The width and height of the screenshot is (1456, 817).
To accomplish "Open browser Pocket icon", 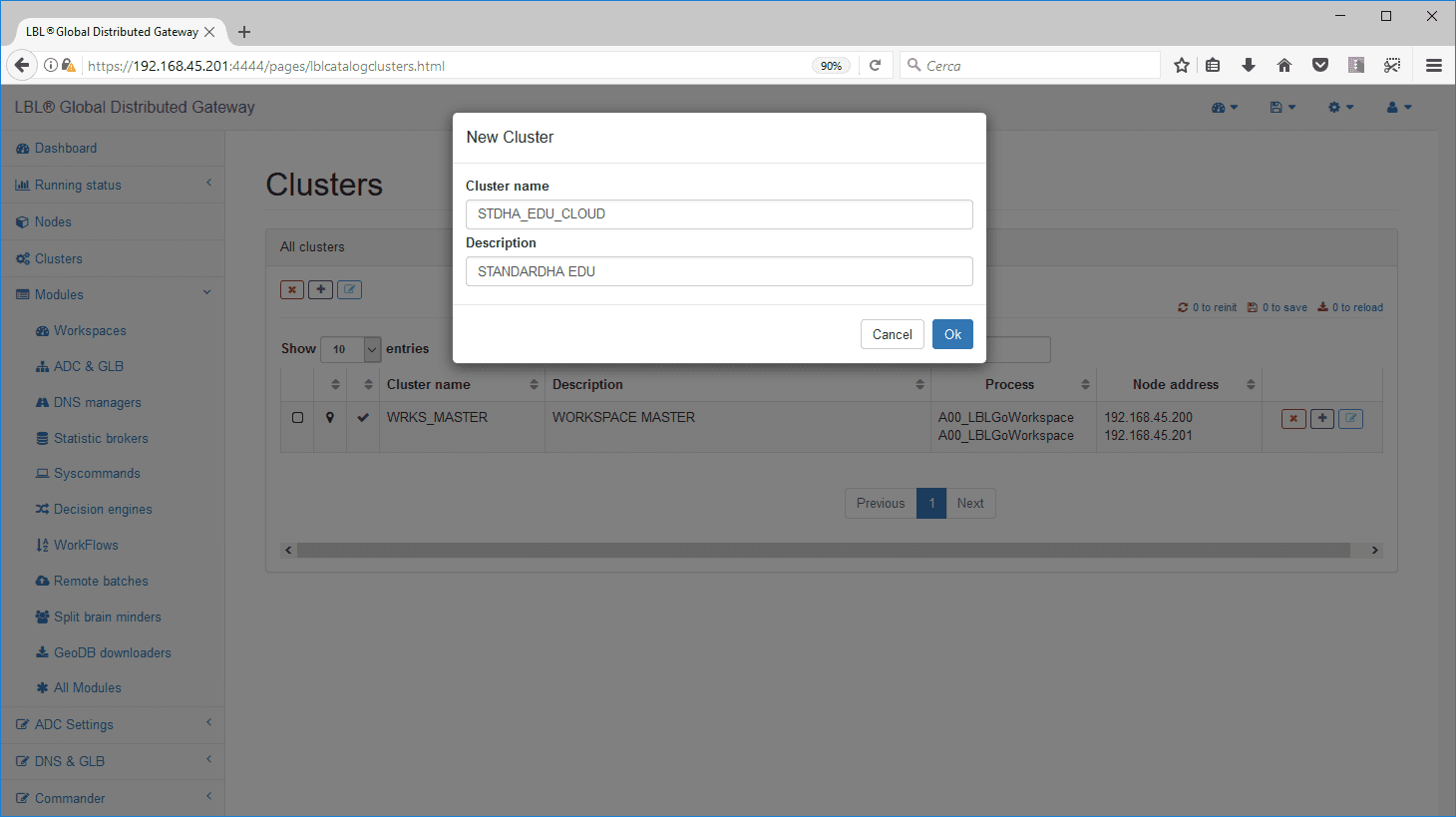I will coord(1320,65).
